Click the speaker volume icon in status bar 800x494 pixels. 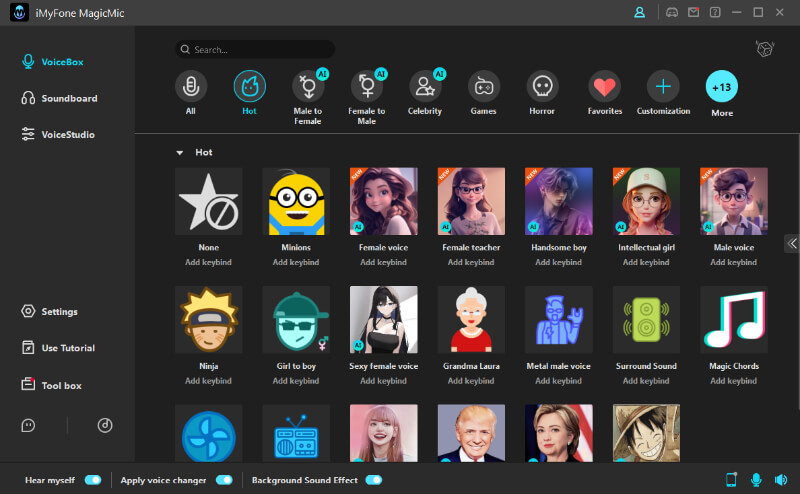pyautogui.click(x=781, y=480)
